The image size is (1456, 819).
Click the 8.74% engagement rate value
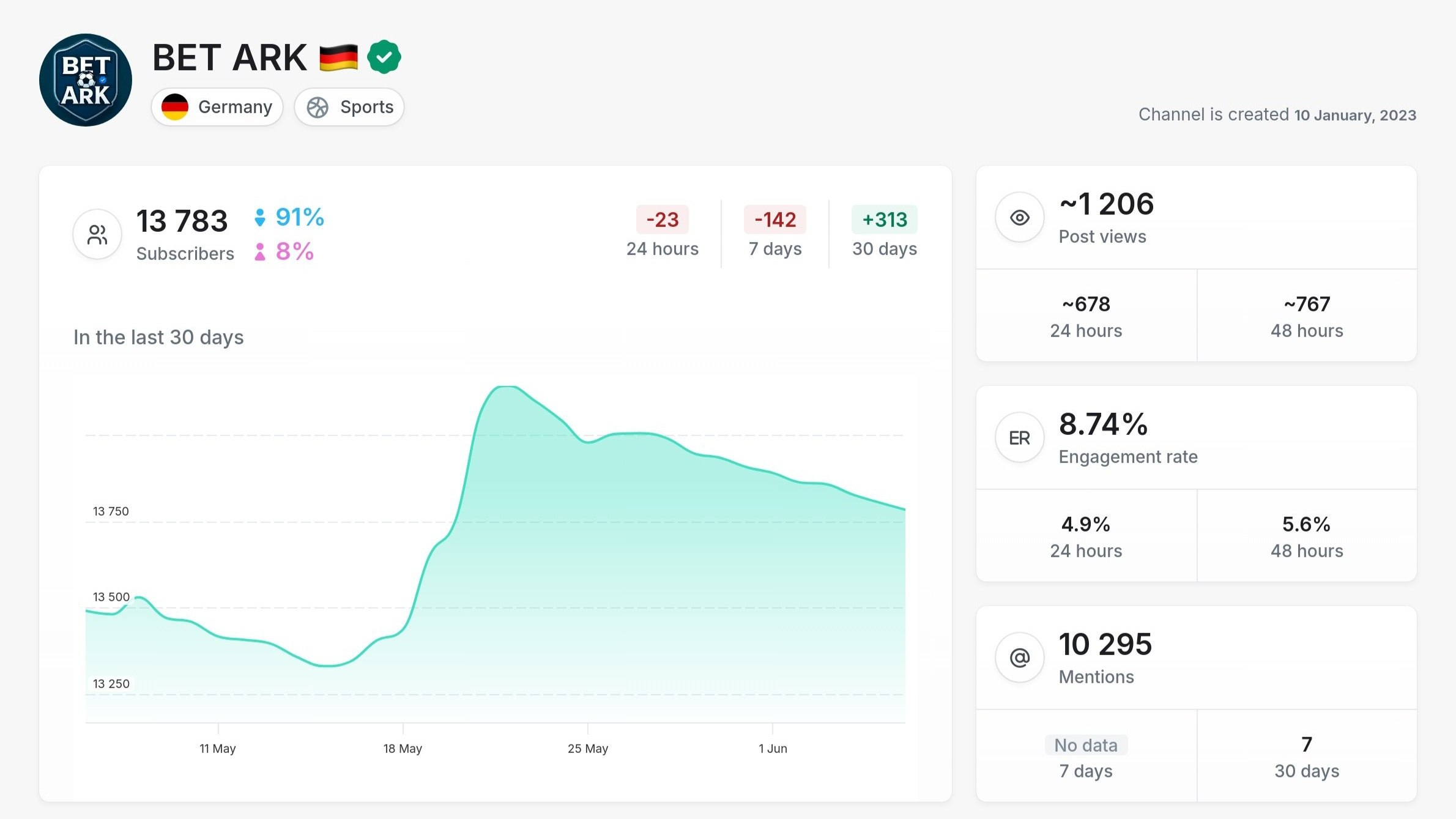[x=1104, y=424]
